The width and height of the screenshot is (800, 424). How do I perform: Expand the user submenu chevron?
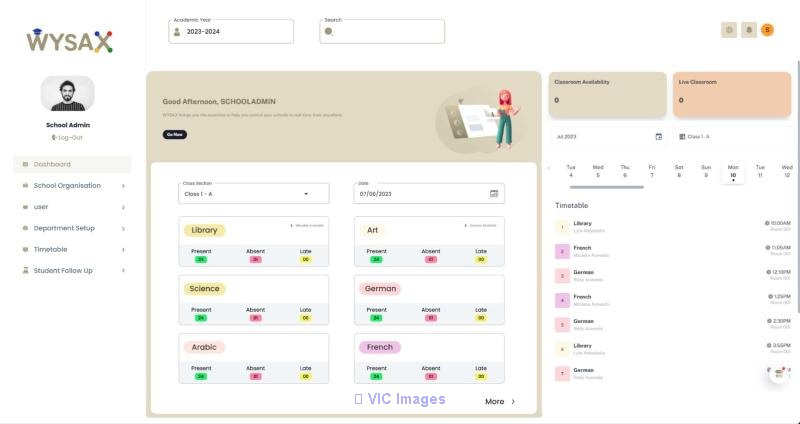point(123,208)
